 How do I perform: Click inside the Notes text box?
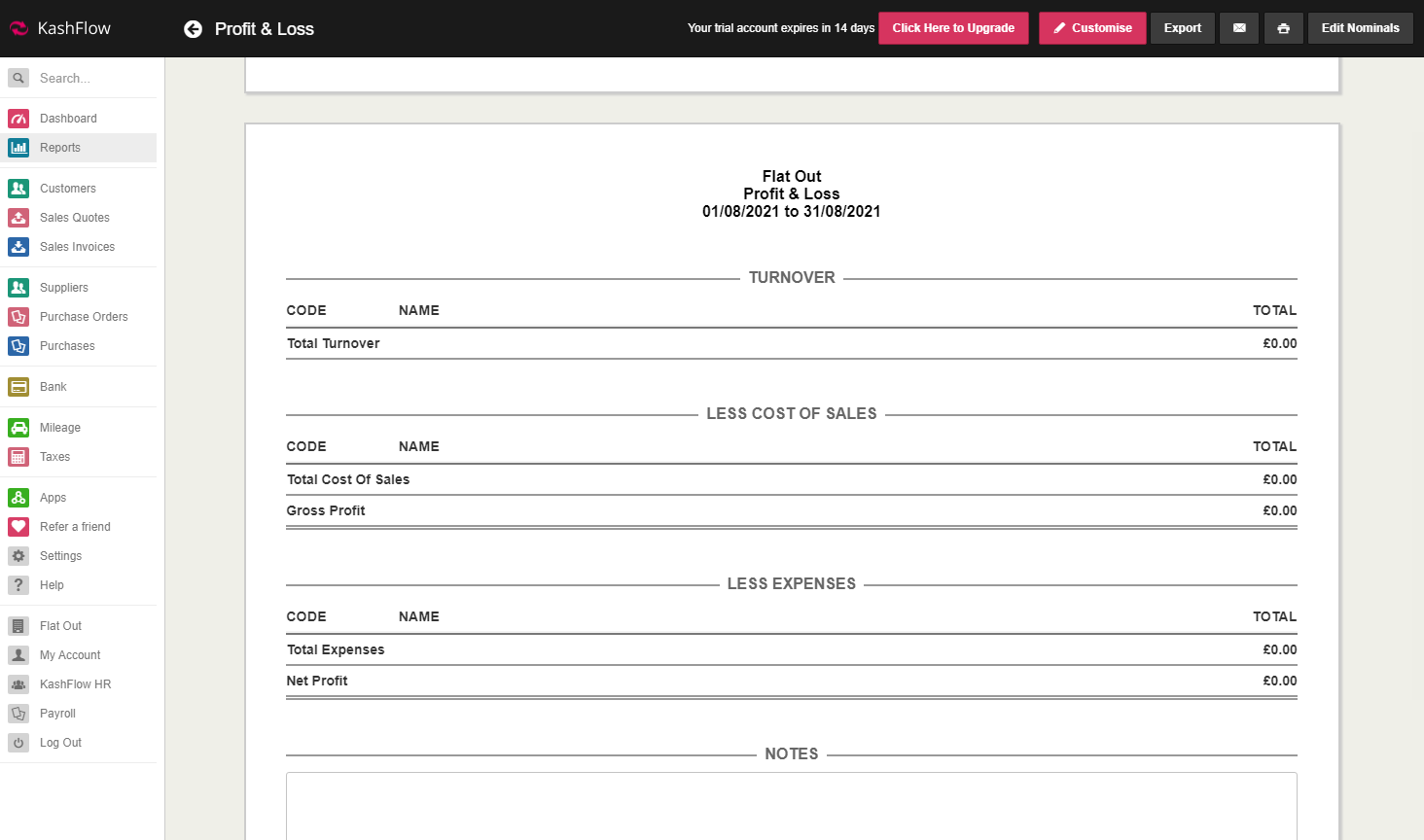(791, 805)
